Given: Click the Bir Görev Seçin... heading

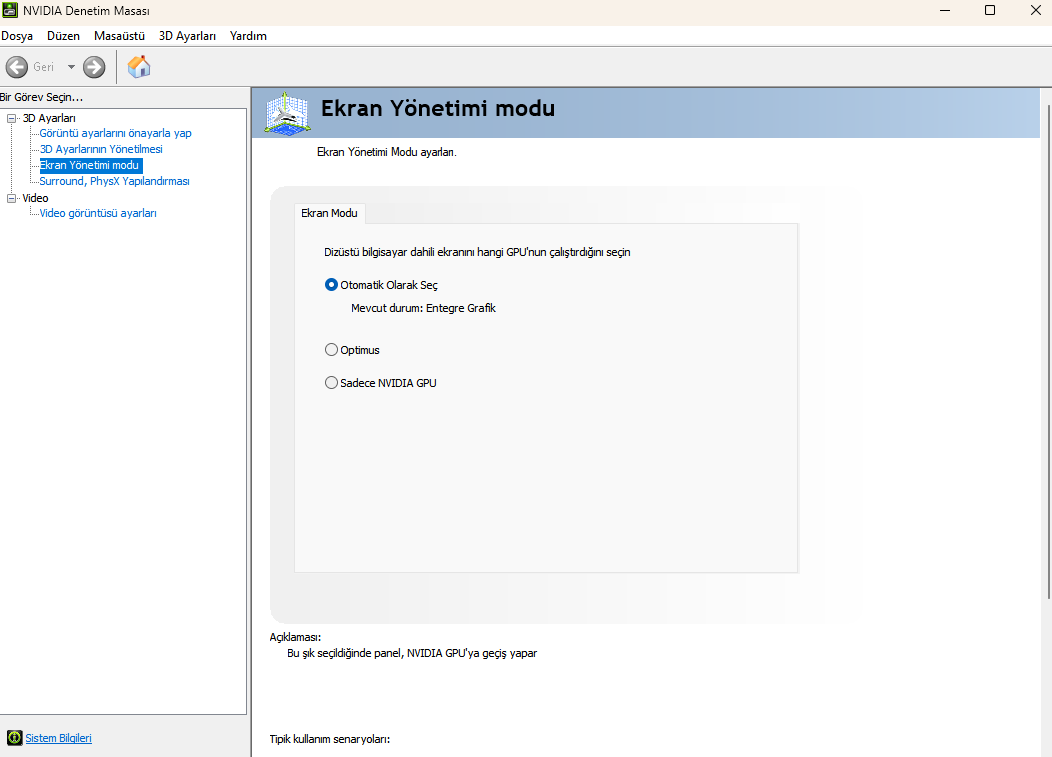Looking at the screenshot, I should (42, 97).
